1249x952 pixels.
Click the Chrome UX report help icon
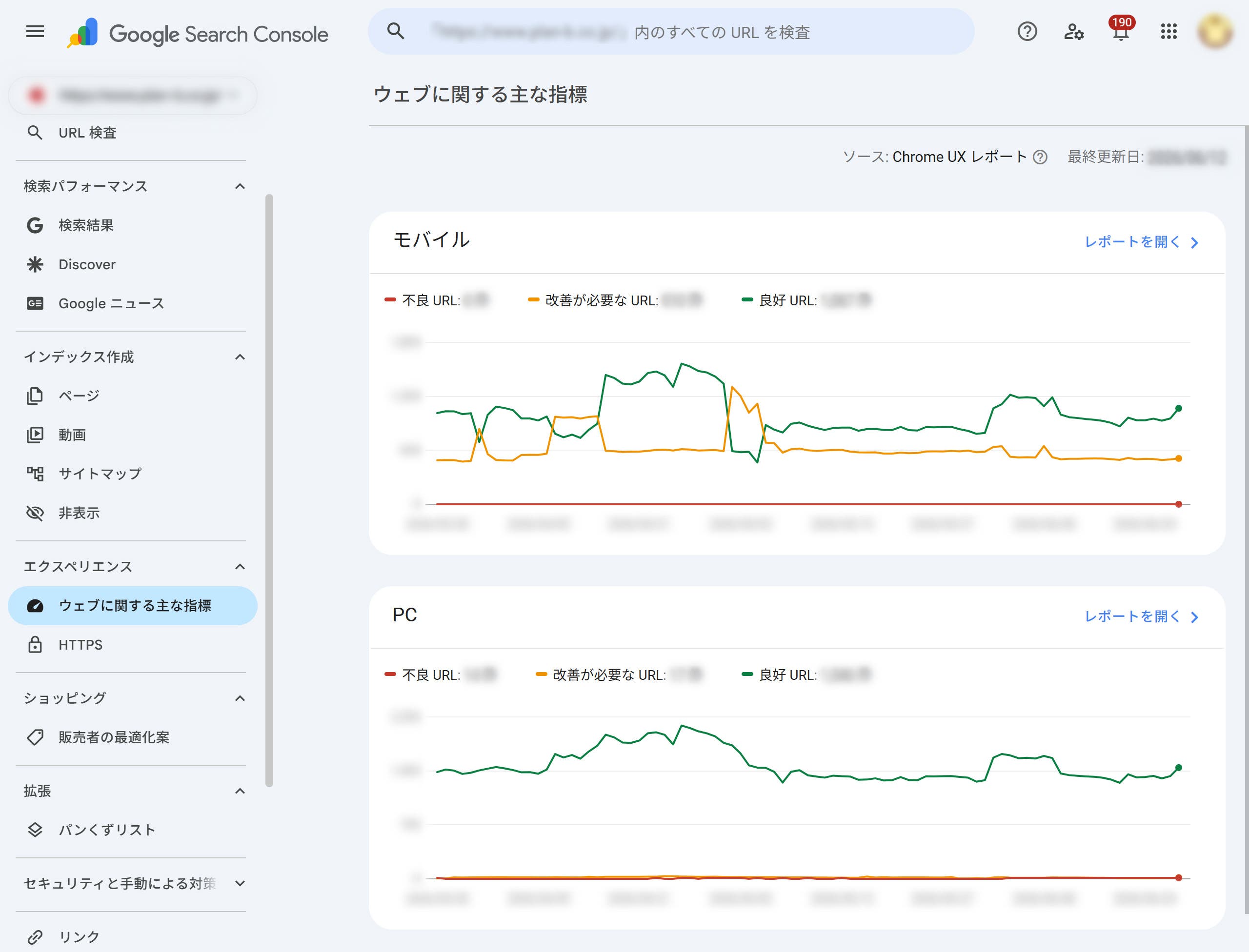tap(1040, 157)
